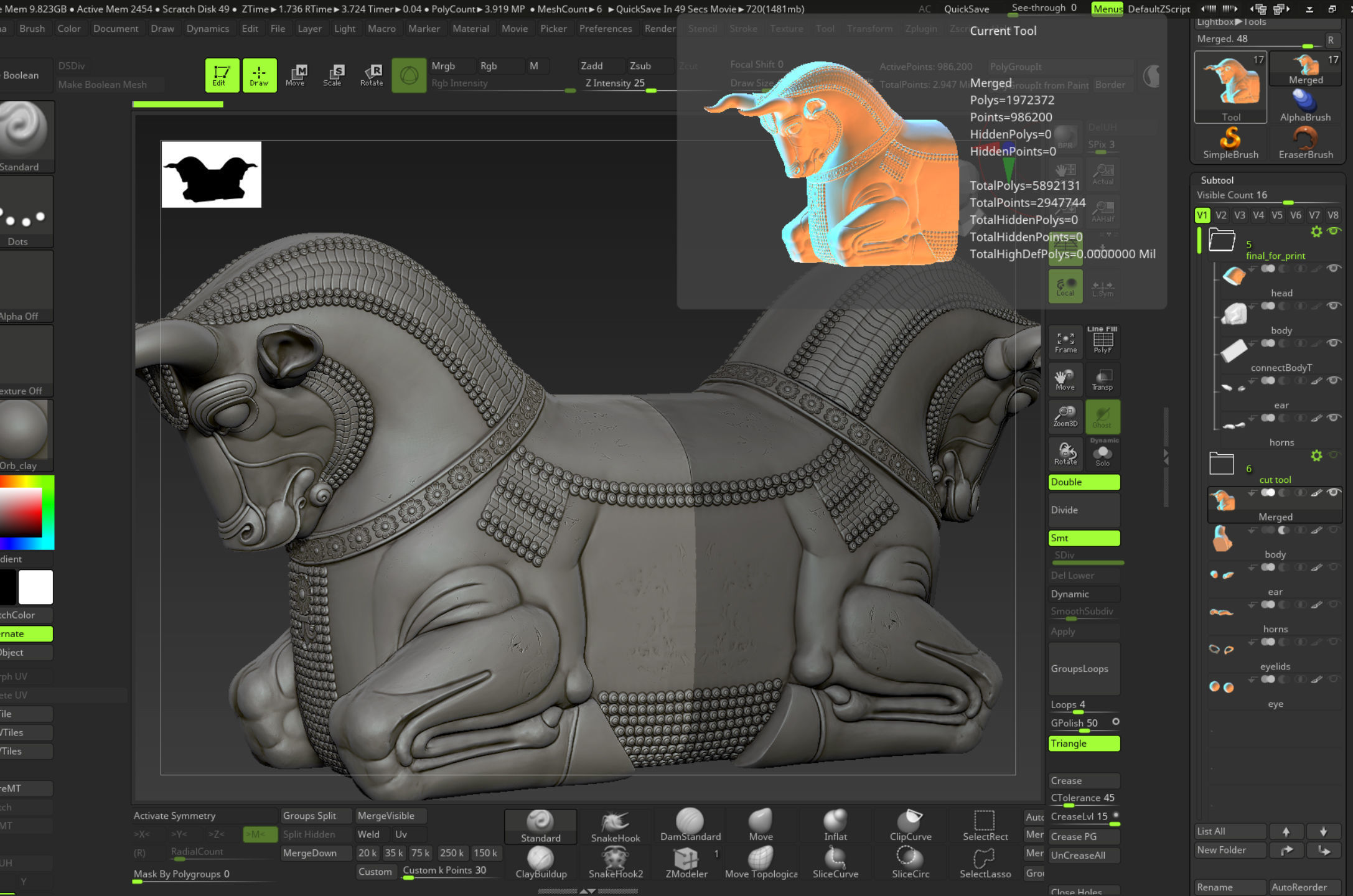Select the white secondary color swatch
The image size is (1353, 896).
point(35,587)
